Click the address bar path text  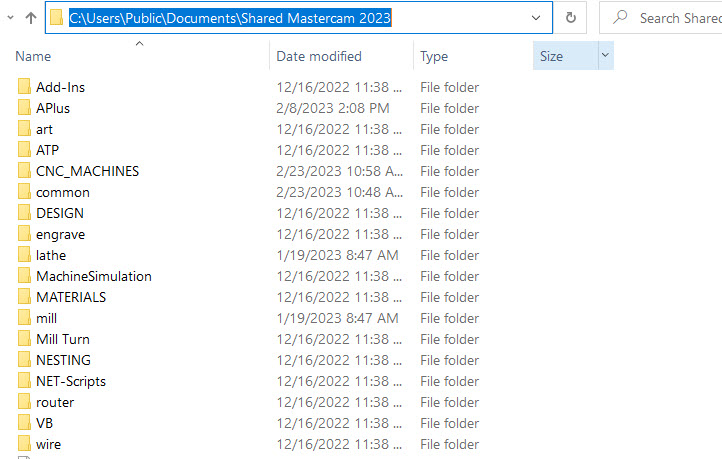(x=230, y=18)
